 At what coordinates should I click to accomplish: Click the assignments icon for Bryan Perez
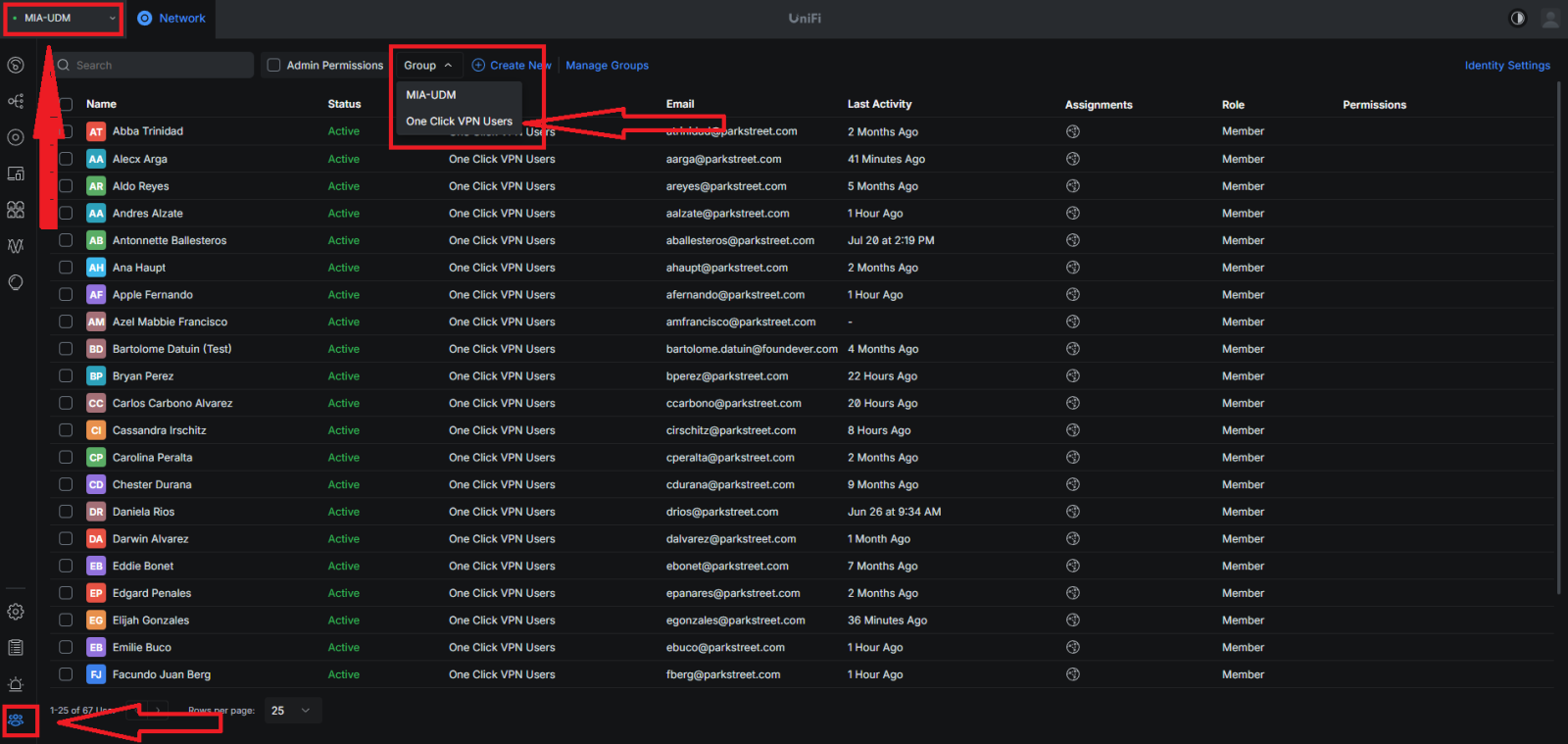[x=1073, y=376]
